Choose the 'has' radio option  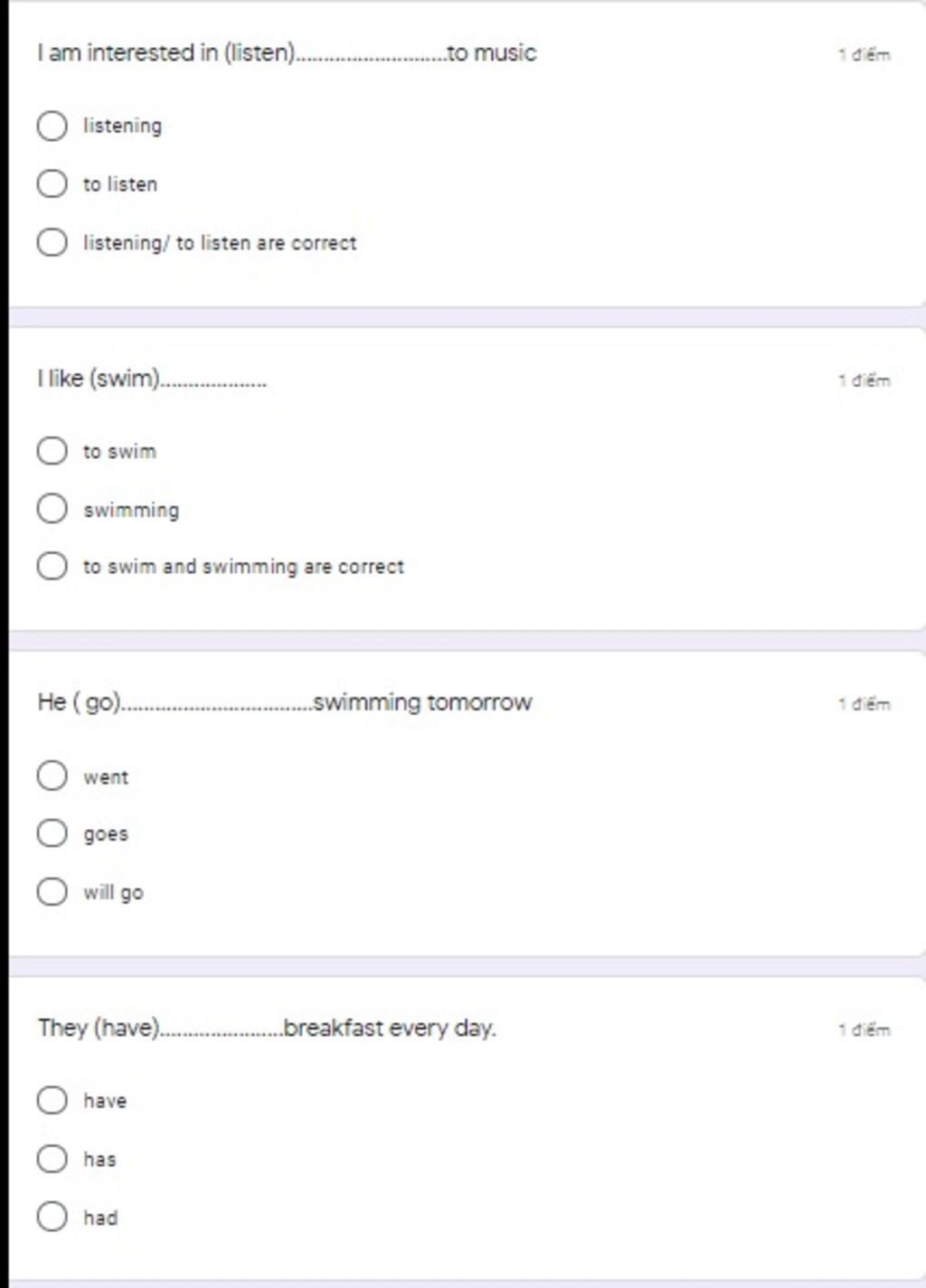click(x=52, y=1158)
